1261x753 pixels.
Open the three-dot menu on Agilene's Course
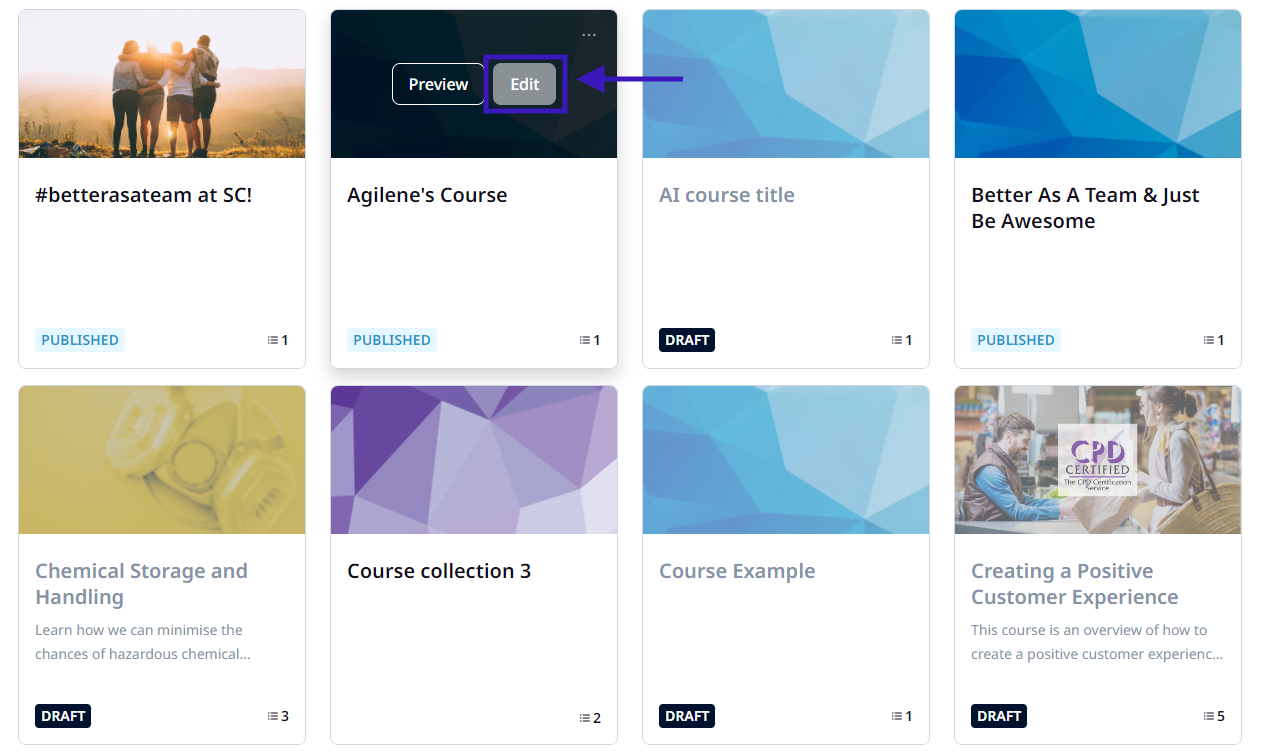(x=589, y=35)
